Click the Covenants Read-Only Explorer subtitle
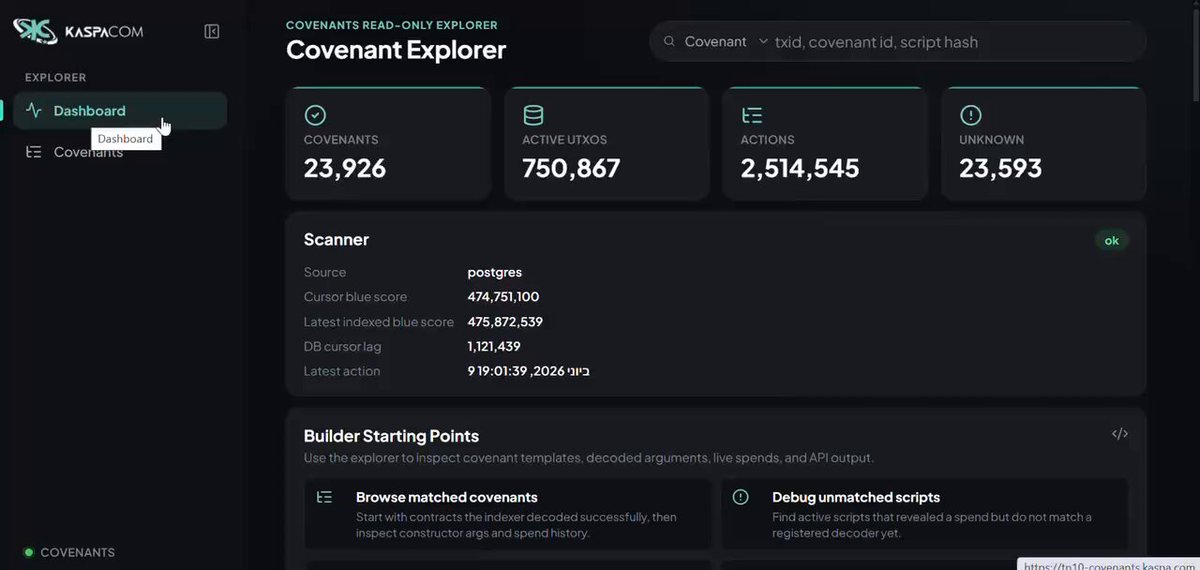1200x570 pixels. point(392,25)
